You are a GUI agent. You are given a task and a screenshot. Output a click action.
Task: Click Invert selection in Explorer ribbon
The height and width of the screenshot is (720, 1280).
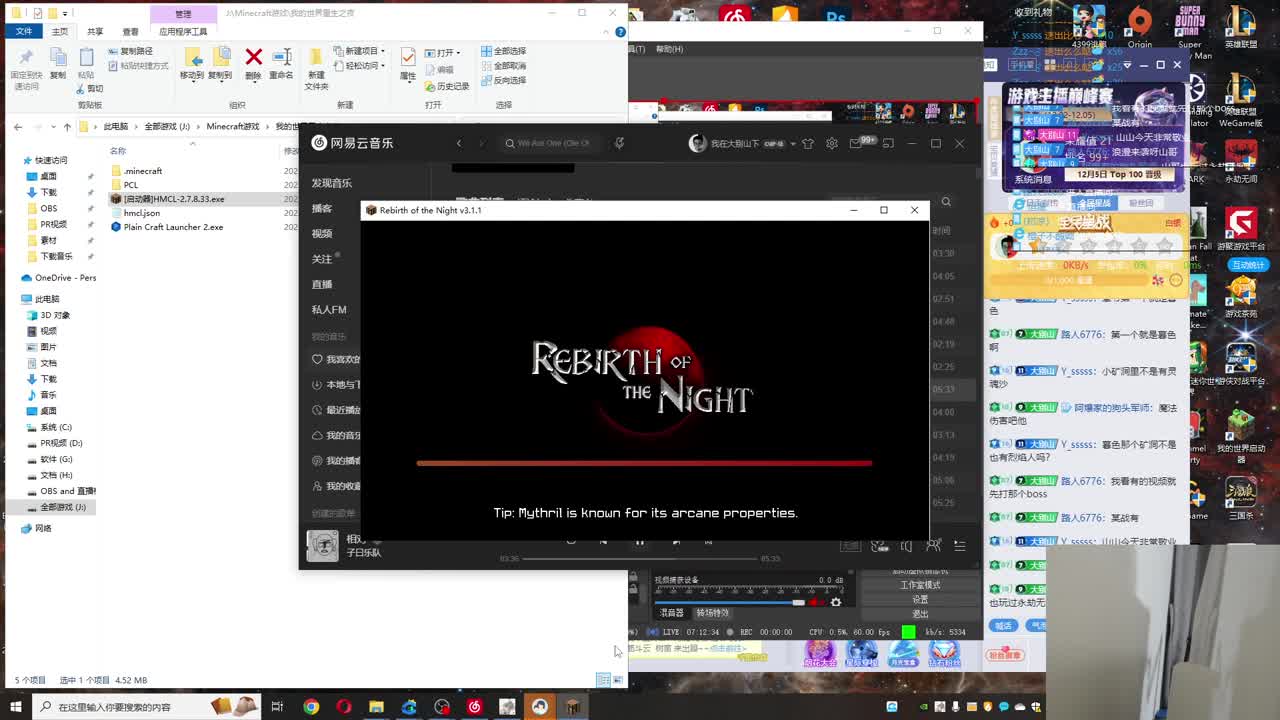[503, 81]
